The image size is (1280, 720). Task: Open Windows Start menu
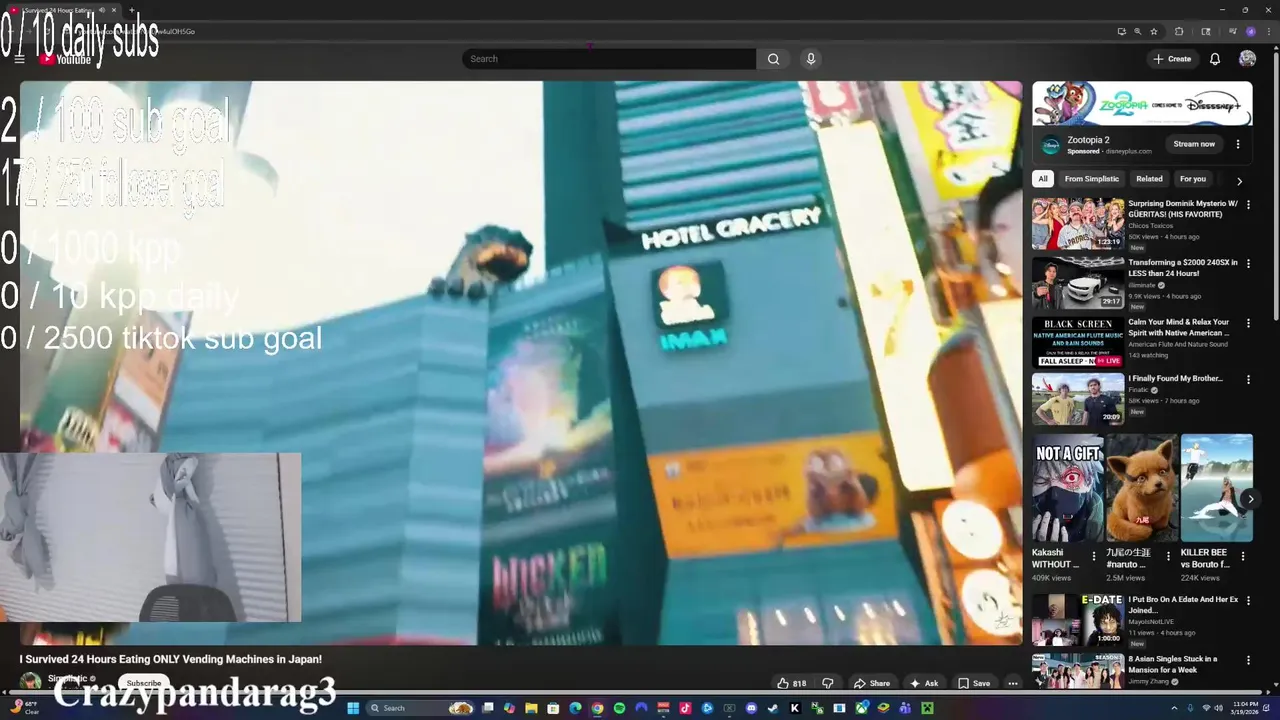click(x=353, y=708)
